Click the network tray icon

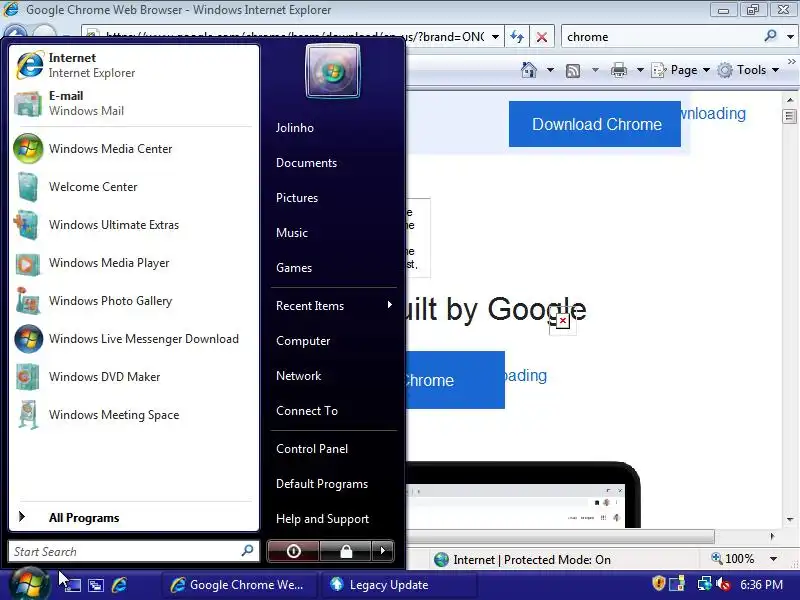[705, 584]
